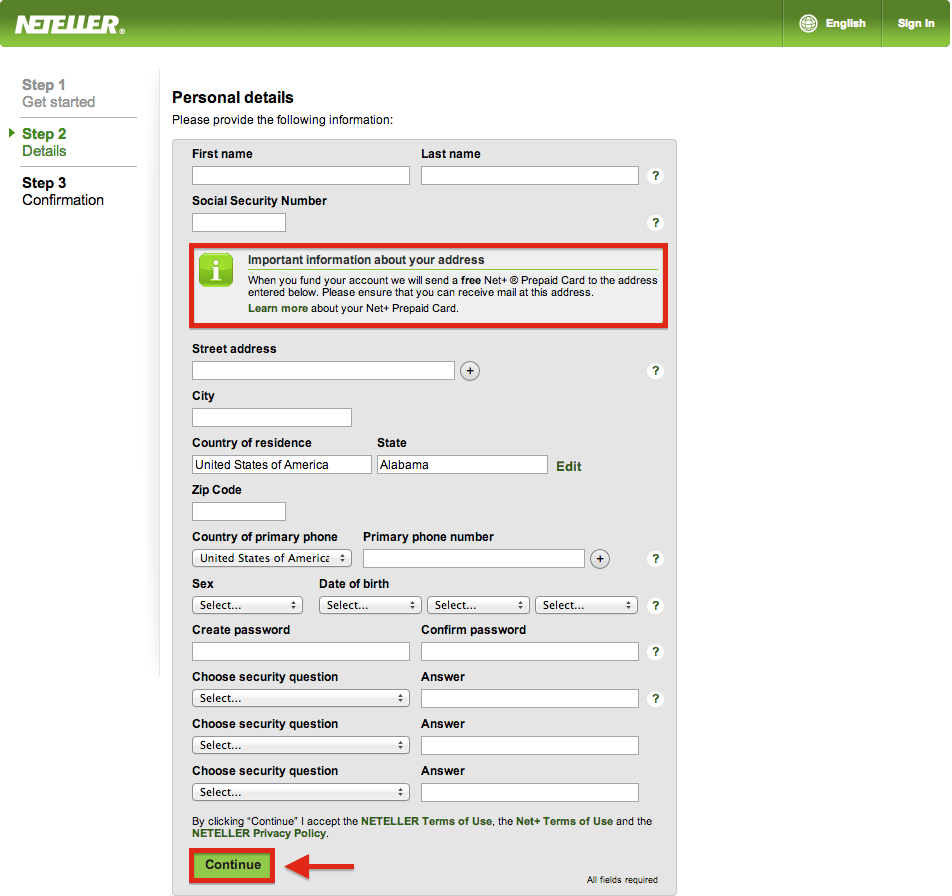
Task: Open help icon for Primary phone number
Action: [x=655, y=559]
